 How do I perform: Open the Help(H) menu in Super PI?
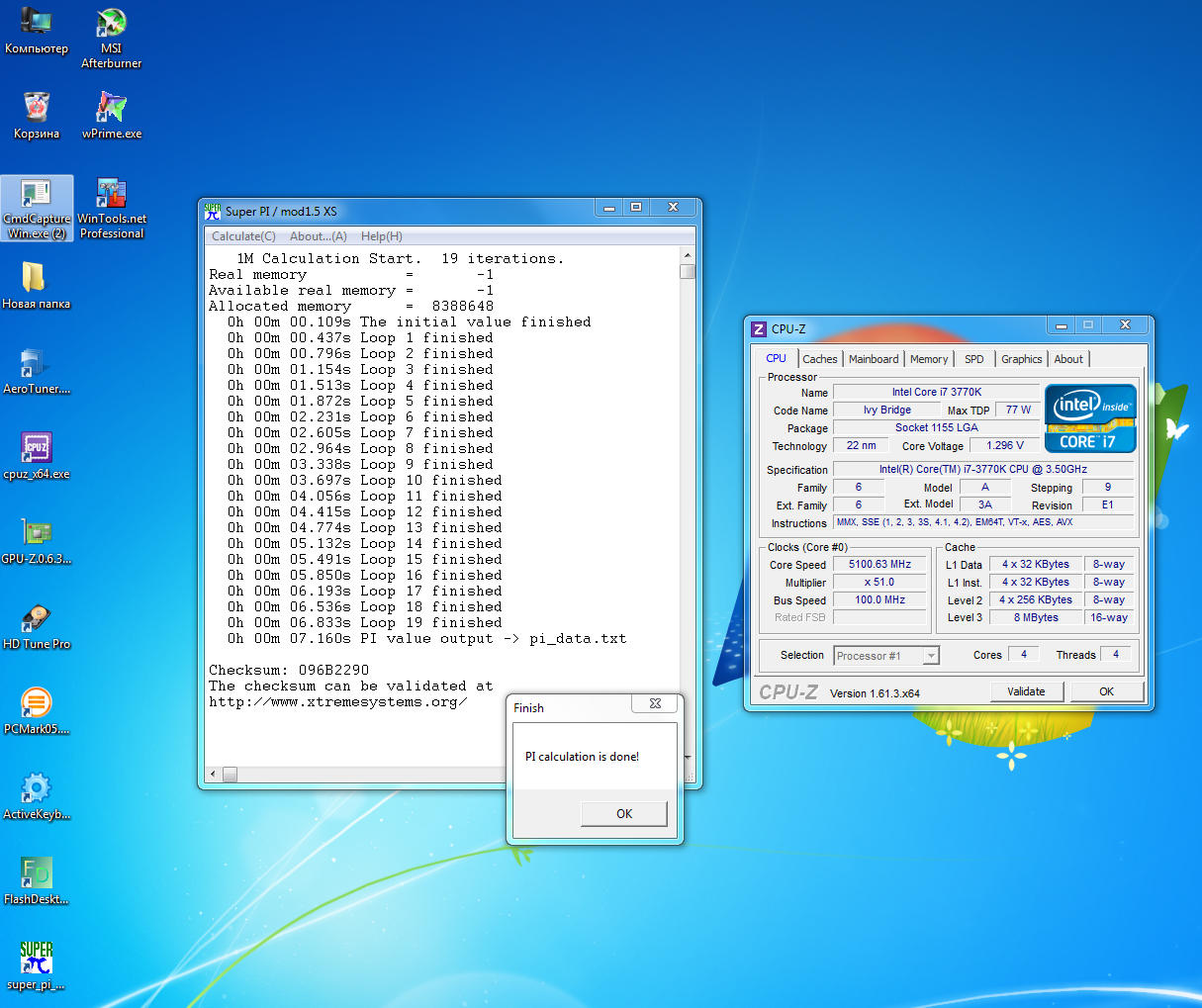(381, 236)
